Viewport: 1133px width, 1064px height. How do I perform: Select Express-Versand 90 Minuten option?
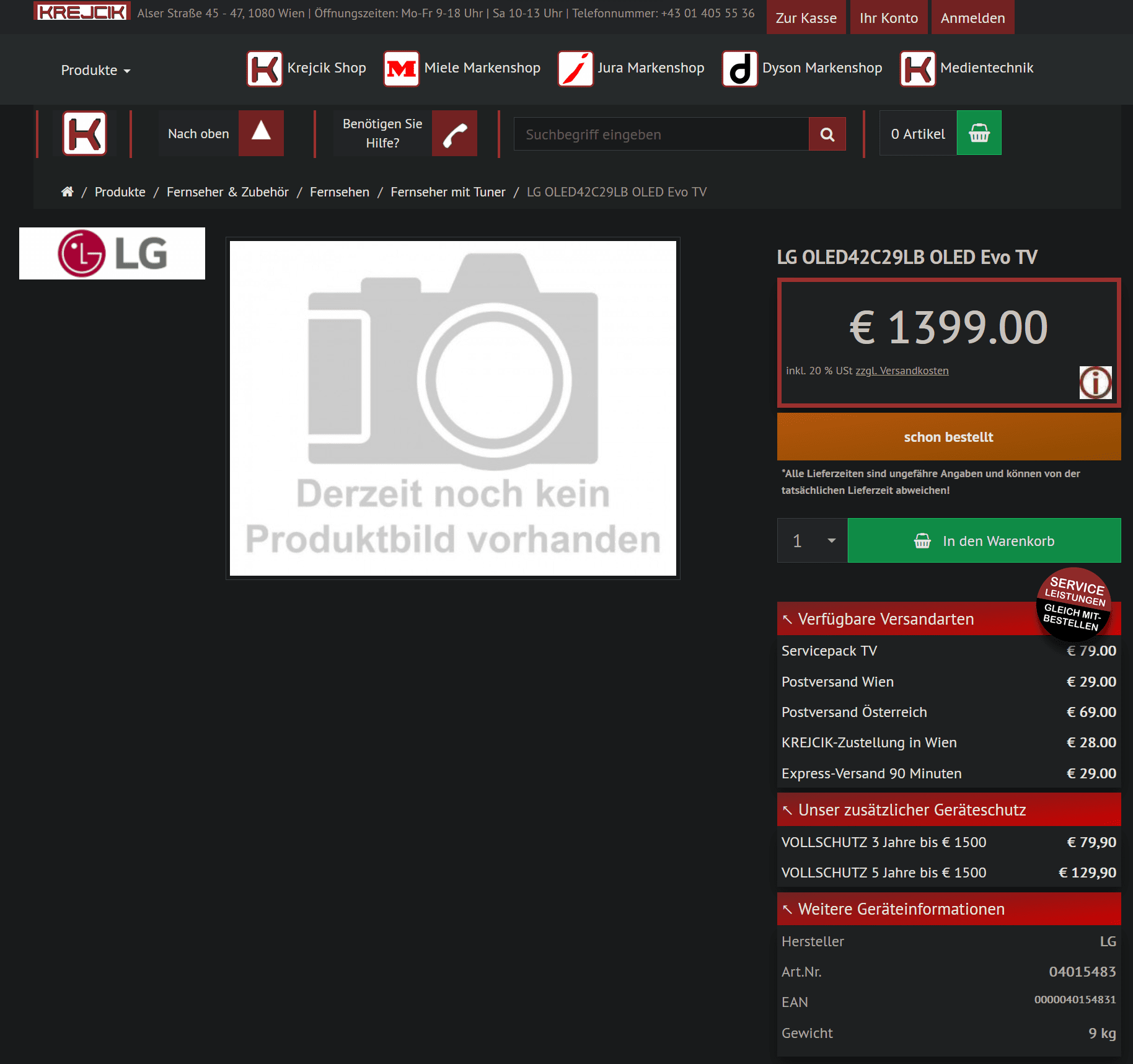[949, 773]
